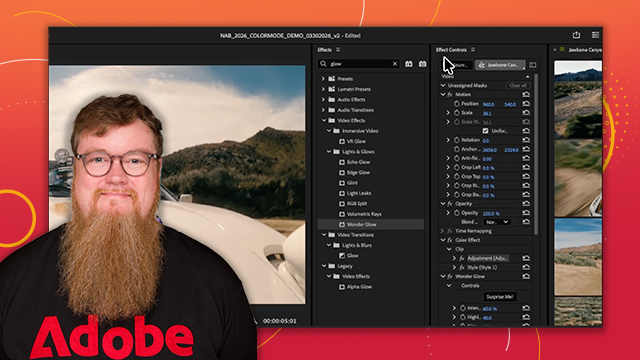Select the top mountain road thumbnail at right
The height and width of the screenshot is (360, 640).
(578, 99)
